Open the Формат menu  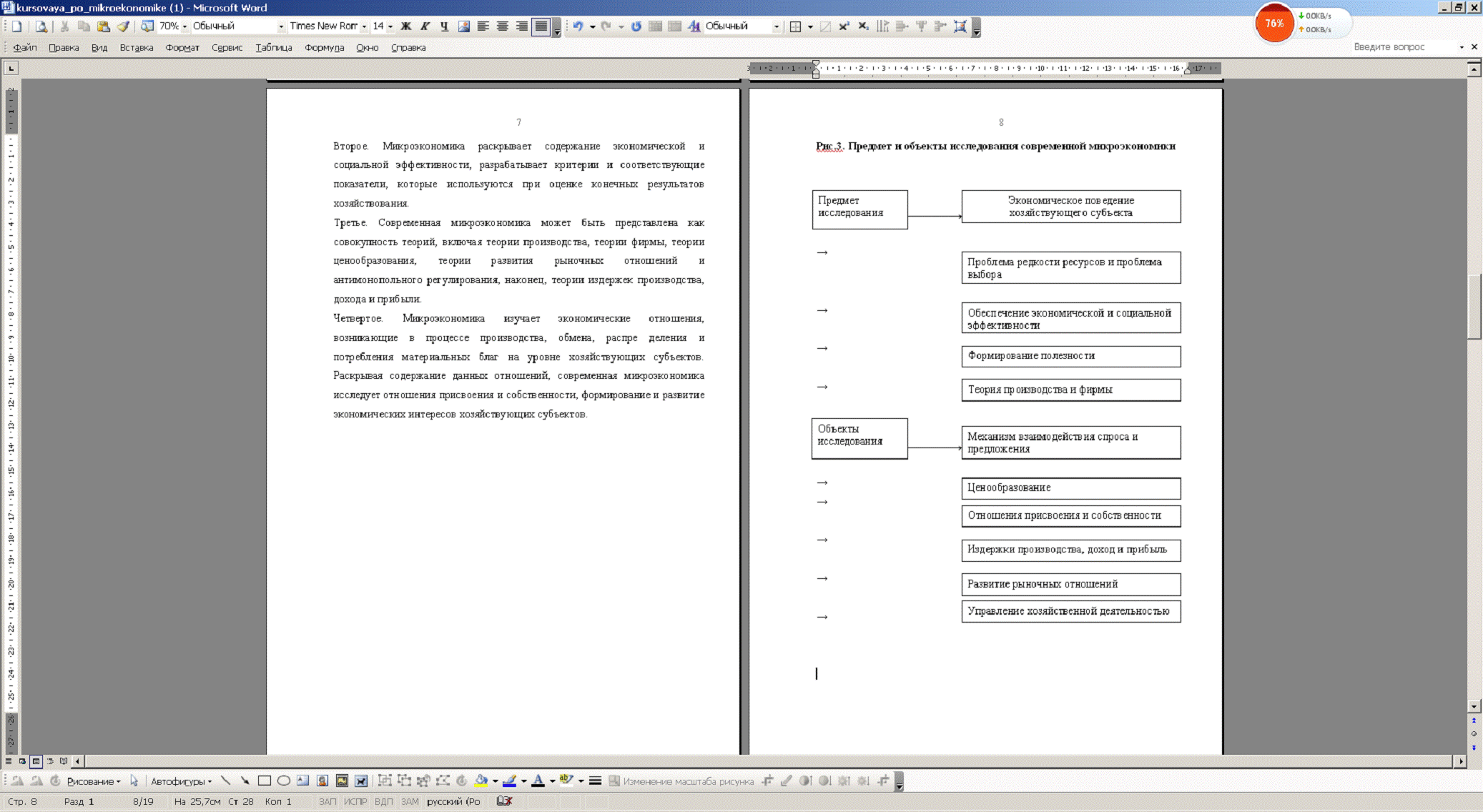(182, 48)
